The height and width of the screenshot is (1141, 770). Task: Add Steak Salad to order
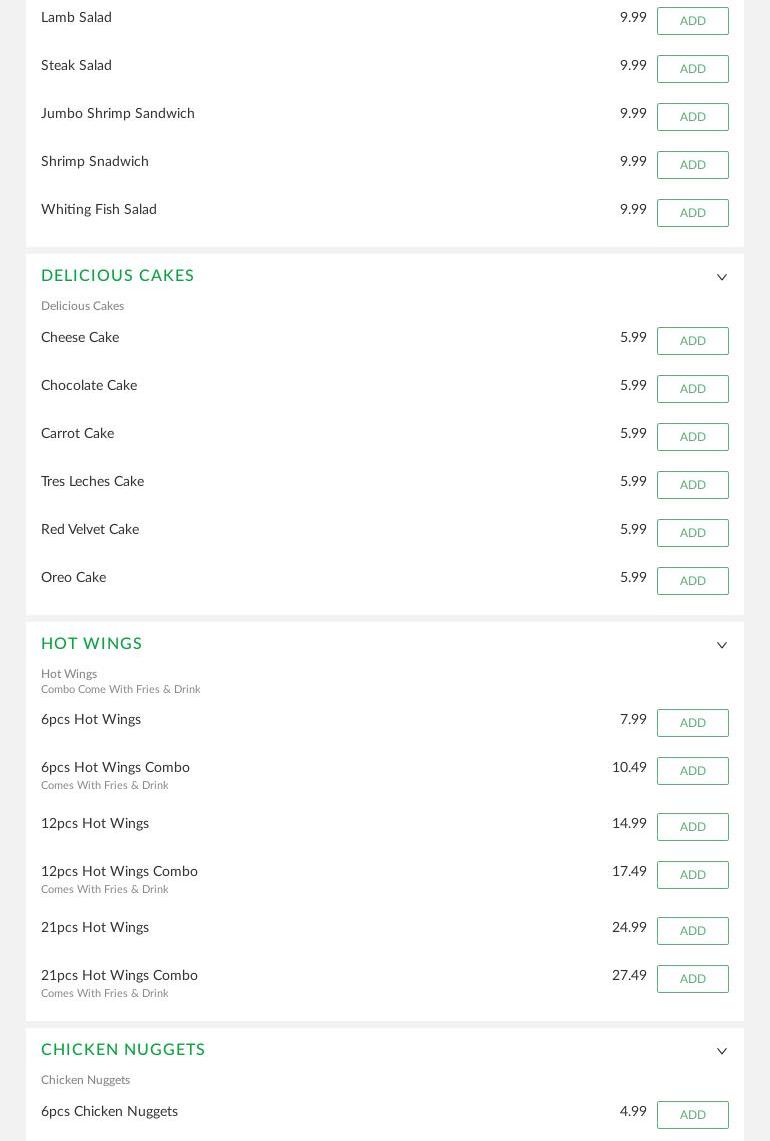[692, 69]
